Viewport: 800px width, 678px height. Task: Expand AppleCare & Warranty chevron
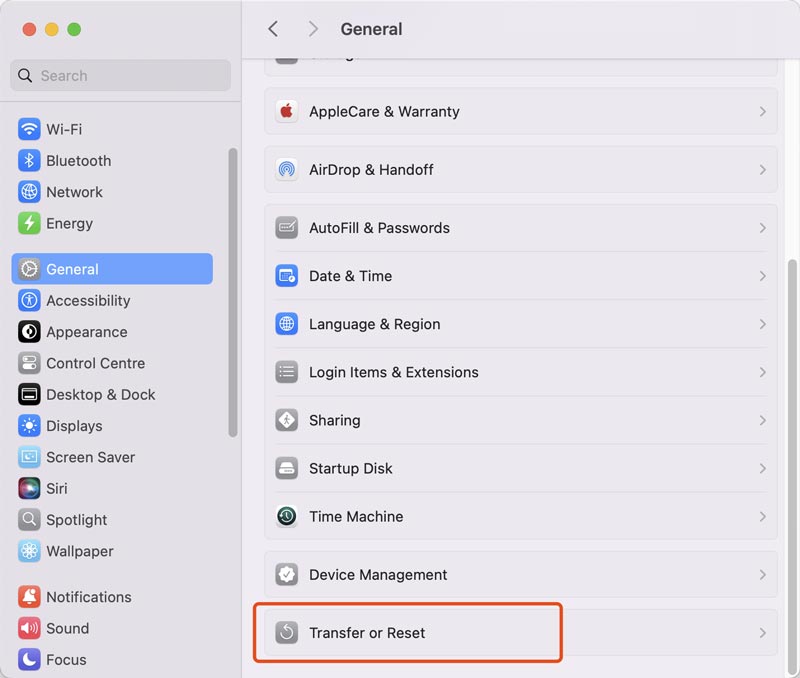[762, 111]
